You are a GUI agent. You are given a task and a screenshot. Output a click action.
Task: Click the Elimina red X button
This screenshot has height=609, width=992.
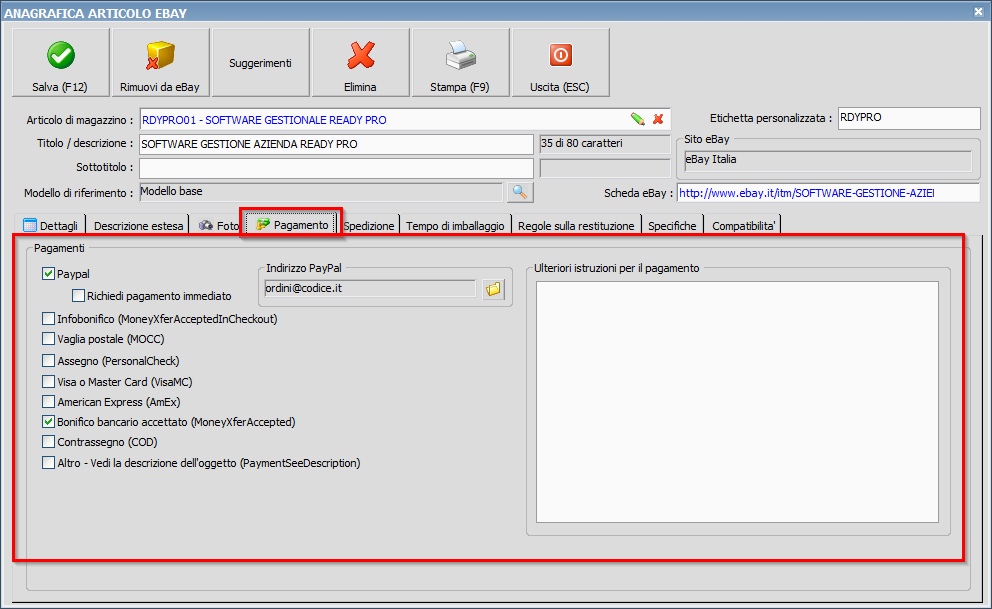(x=361, y=63)
